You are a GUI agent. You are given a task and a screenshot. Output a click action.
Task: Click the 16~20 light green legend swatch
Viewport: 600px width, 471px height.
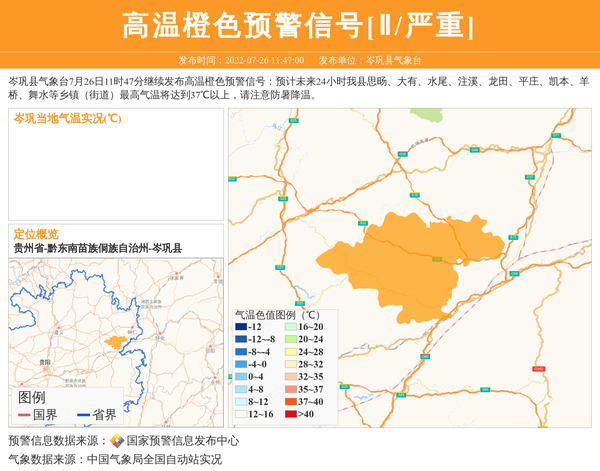290,327
